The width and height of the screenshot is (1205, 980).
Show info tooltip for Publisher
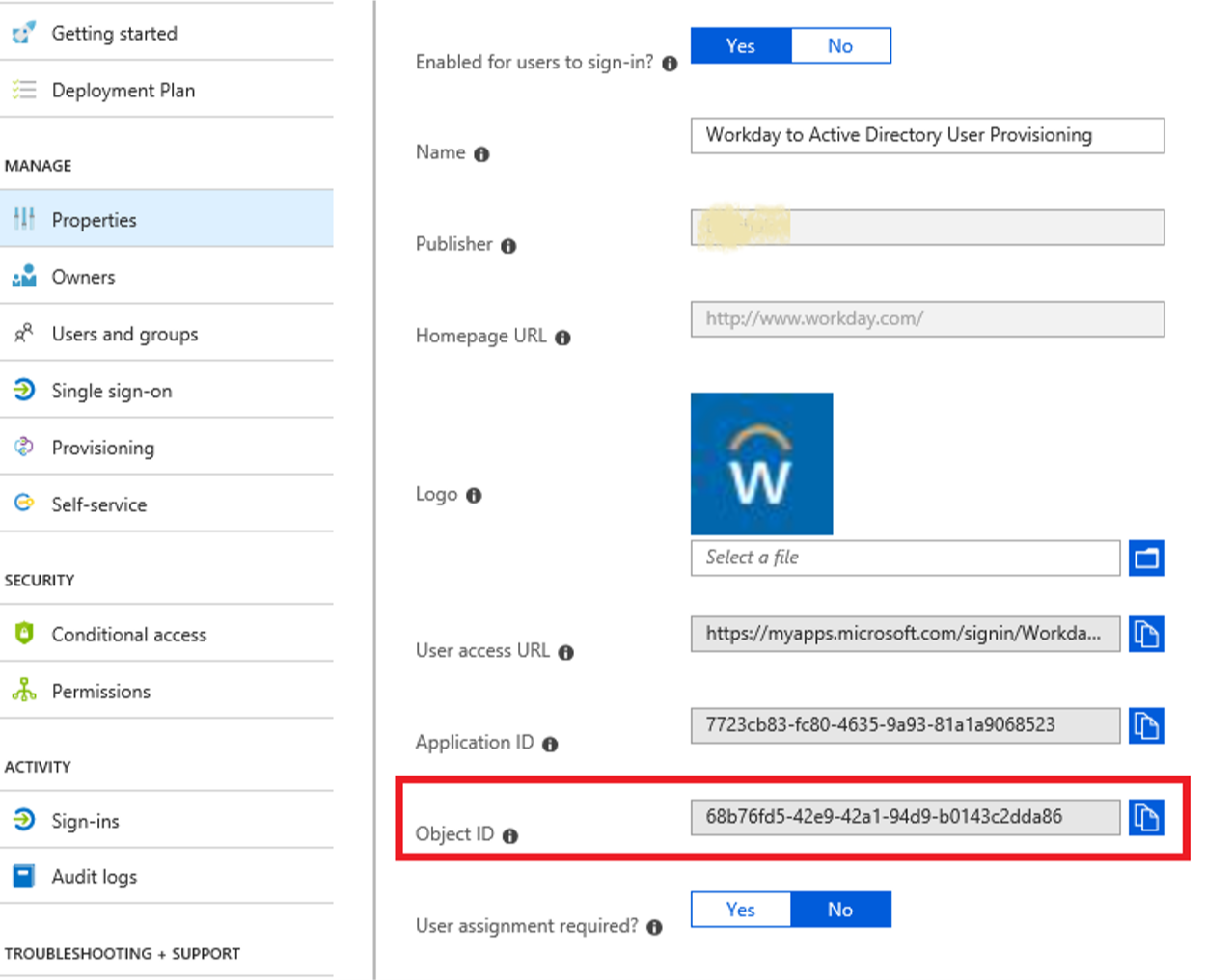tap(508, 246)
